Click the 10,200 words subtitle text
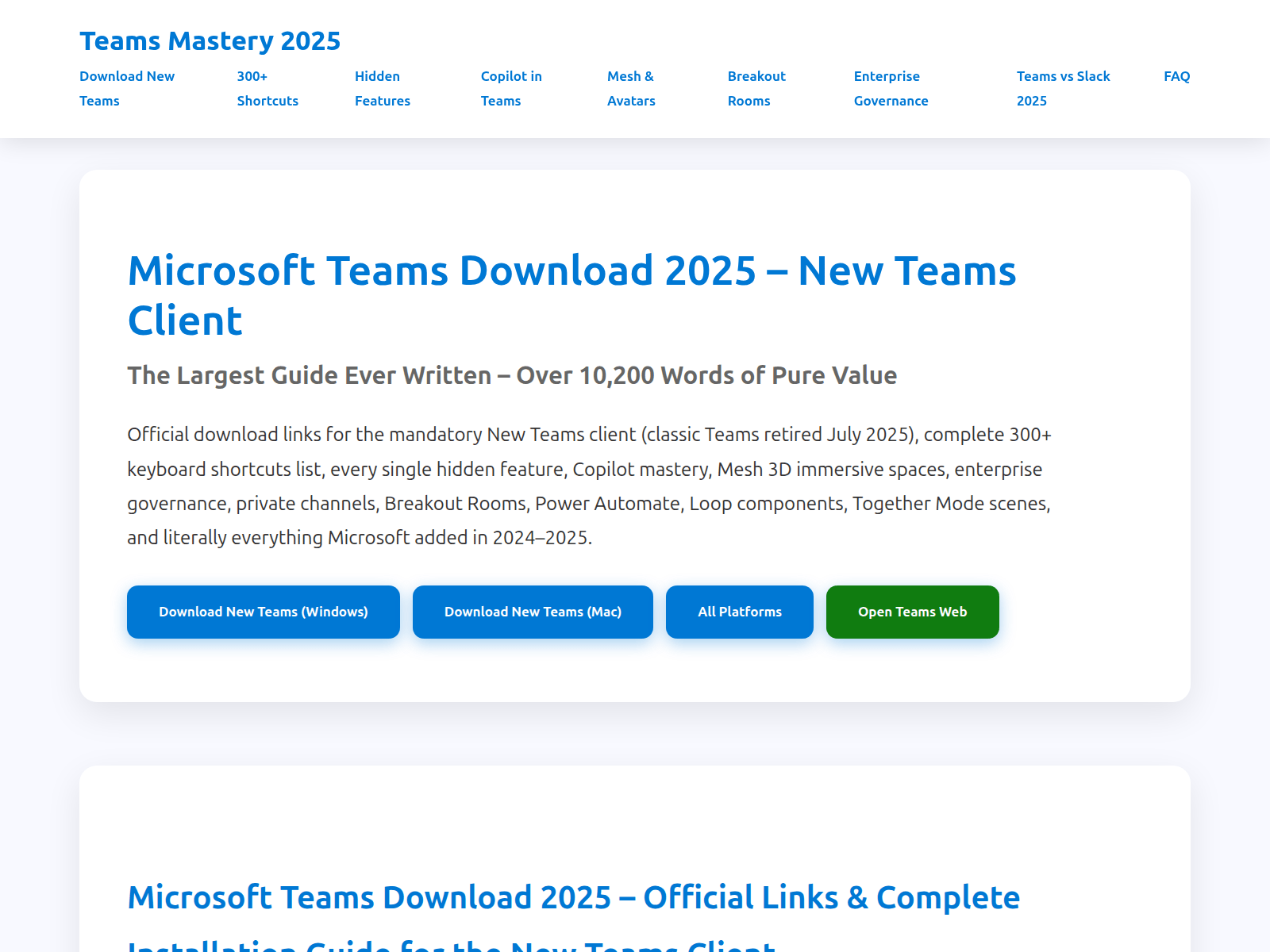Screen dimensions: 1270x952 pyautogui.click(x=512, y=375)
